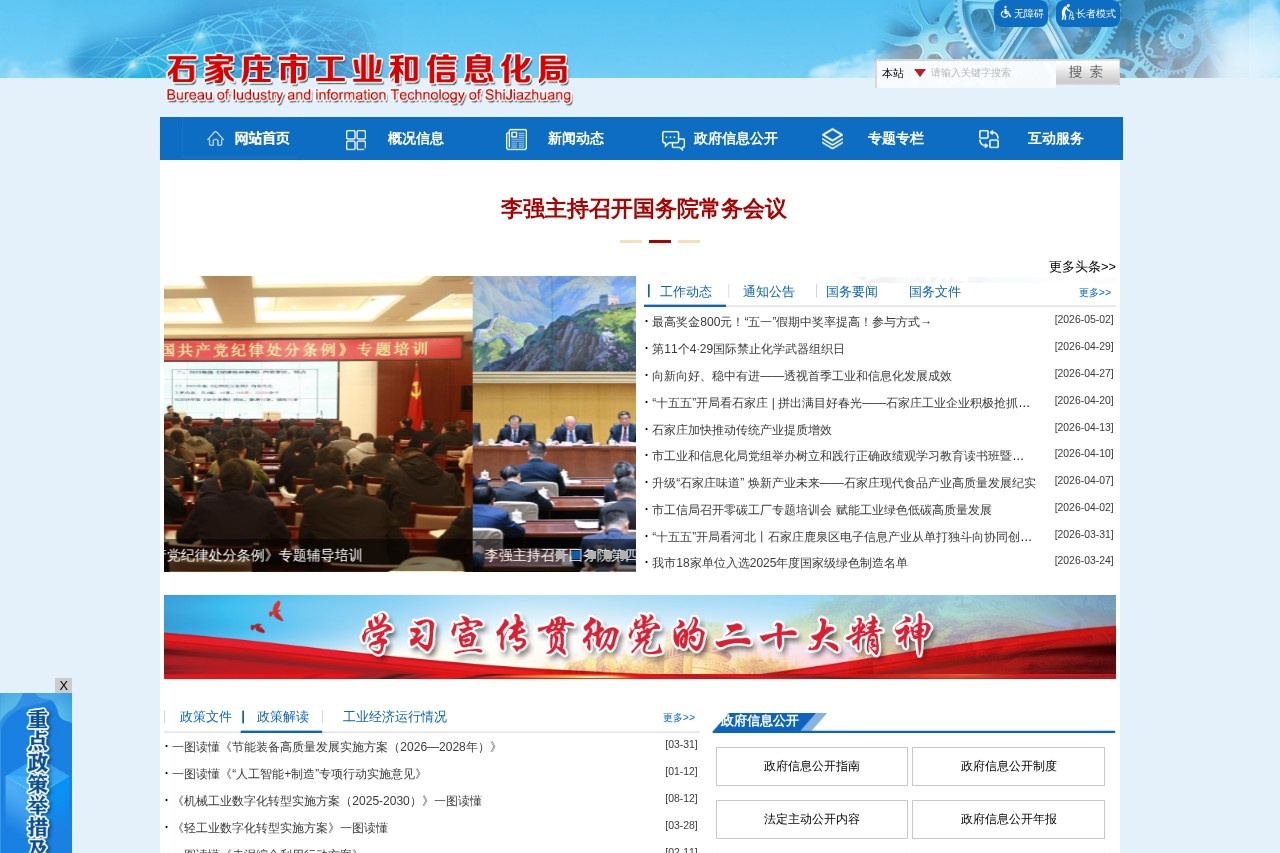This screenshot has width=1280, height=853.
Task: Click the 政府信息公开 section header
Action: [x=760, y=721]
